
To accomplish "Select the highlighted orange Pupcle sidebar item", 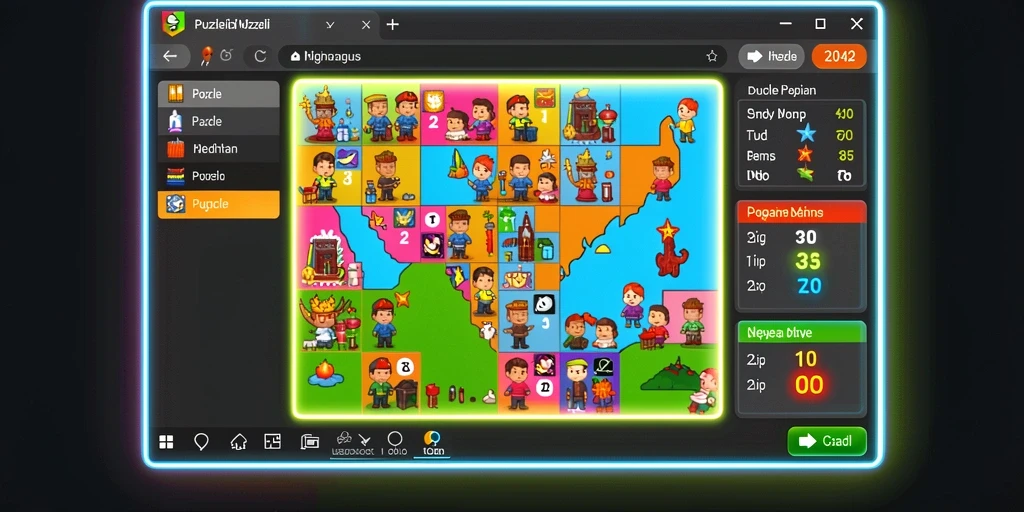I will (219, 204).
